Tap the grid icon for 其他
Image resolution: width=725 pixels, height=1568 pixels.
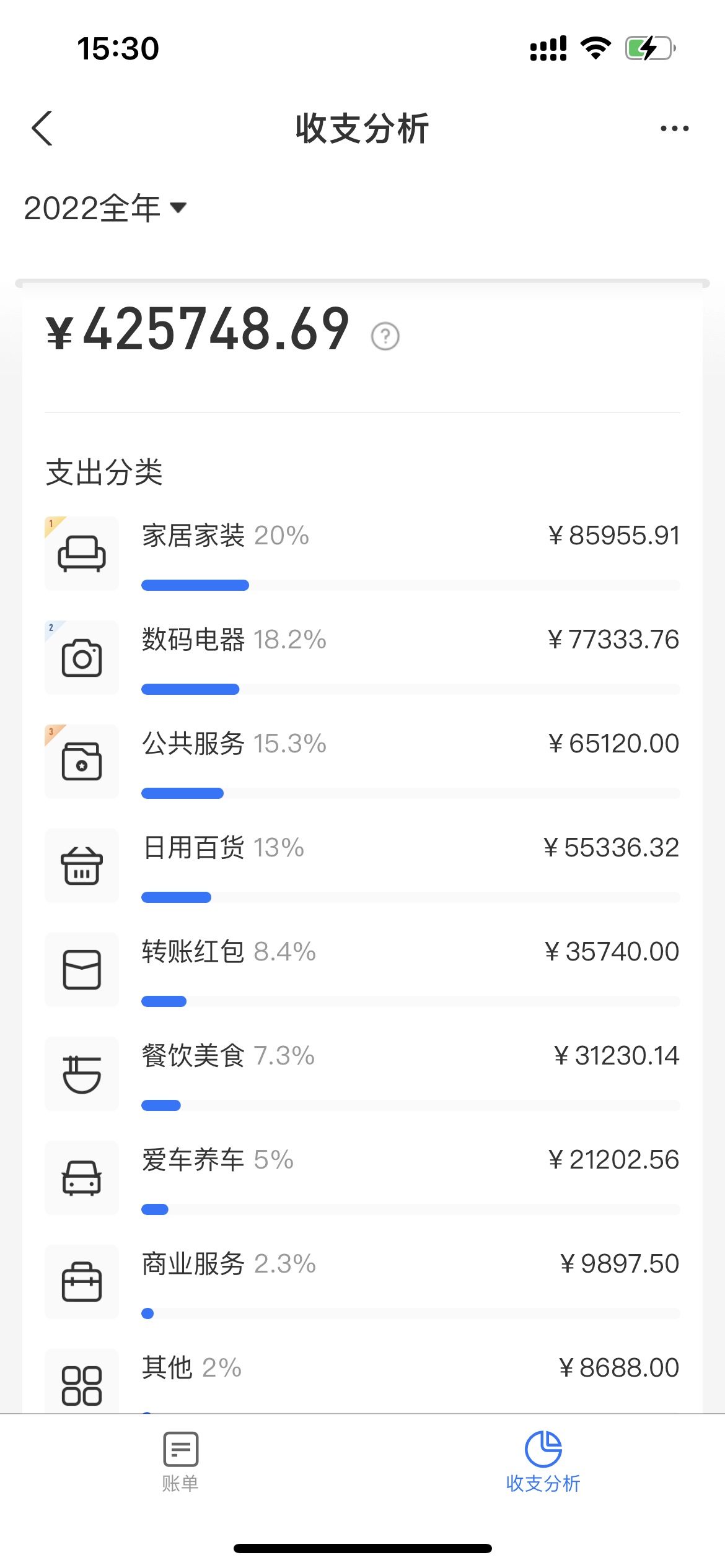[82, 1385]
